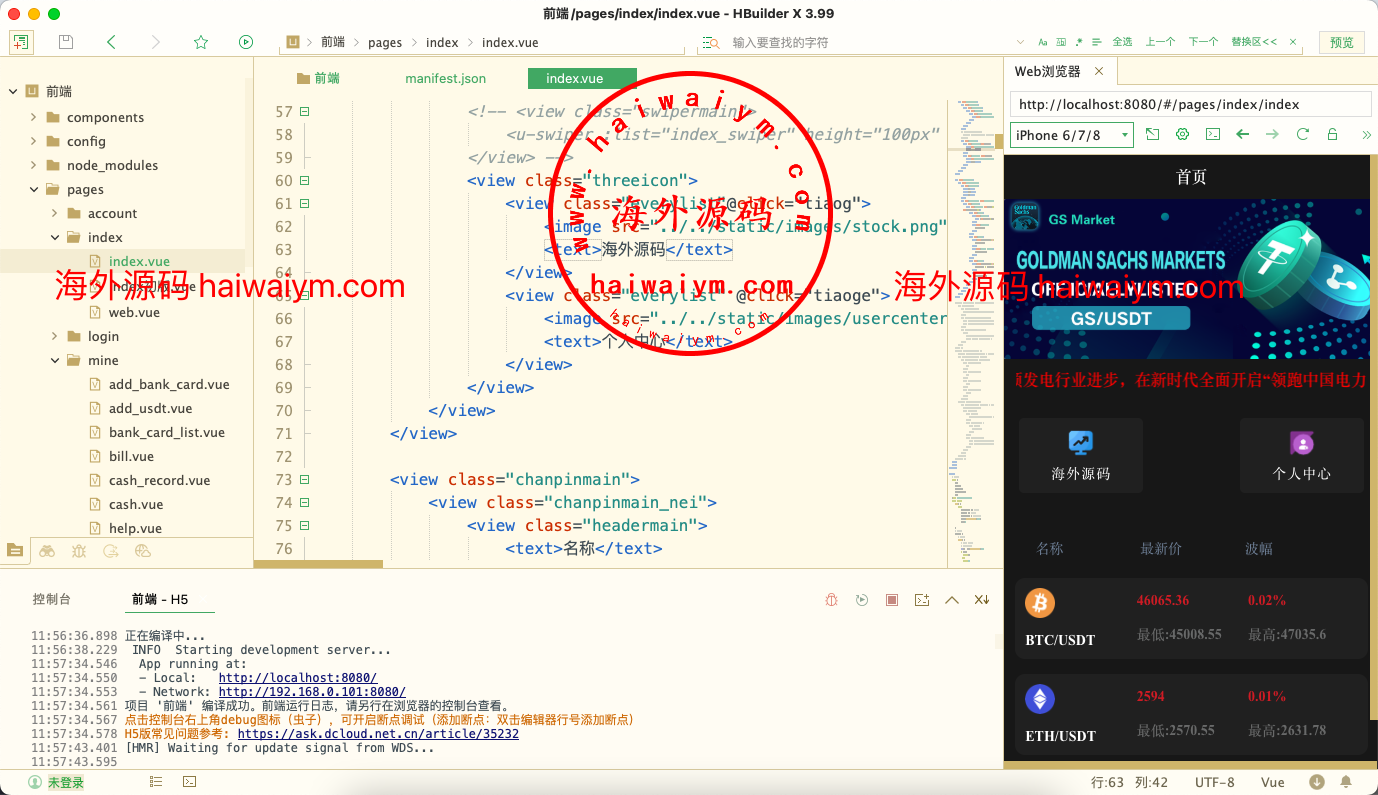Screen dimensions: 1378x795
Task: Switch to manifest.json editor tab
Action: point(445,78)
